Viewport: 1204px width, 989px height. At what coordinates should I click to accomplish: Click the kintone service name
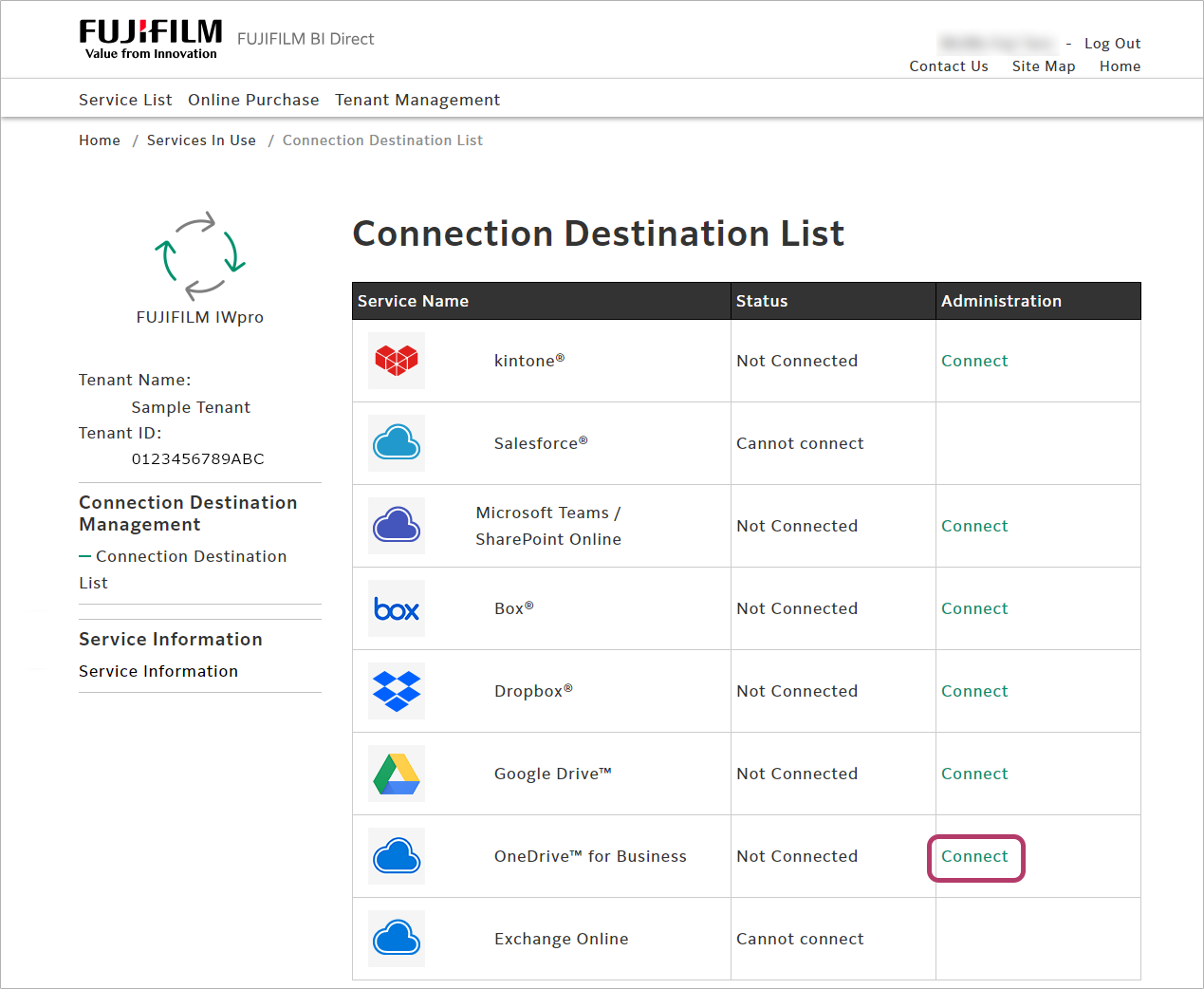529,361
